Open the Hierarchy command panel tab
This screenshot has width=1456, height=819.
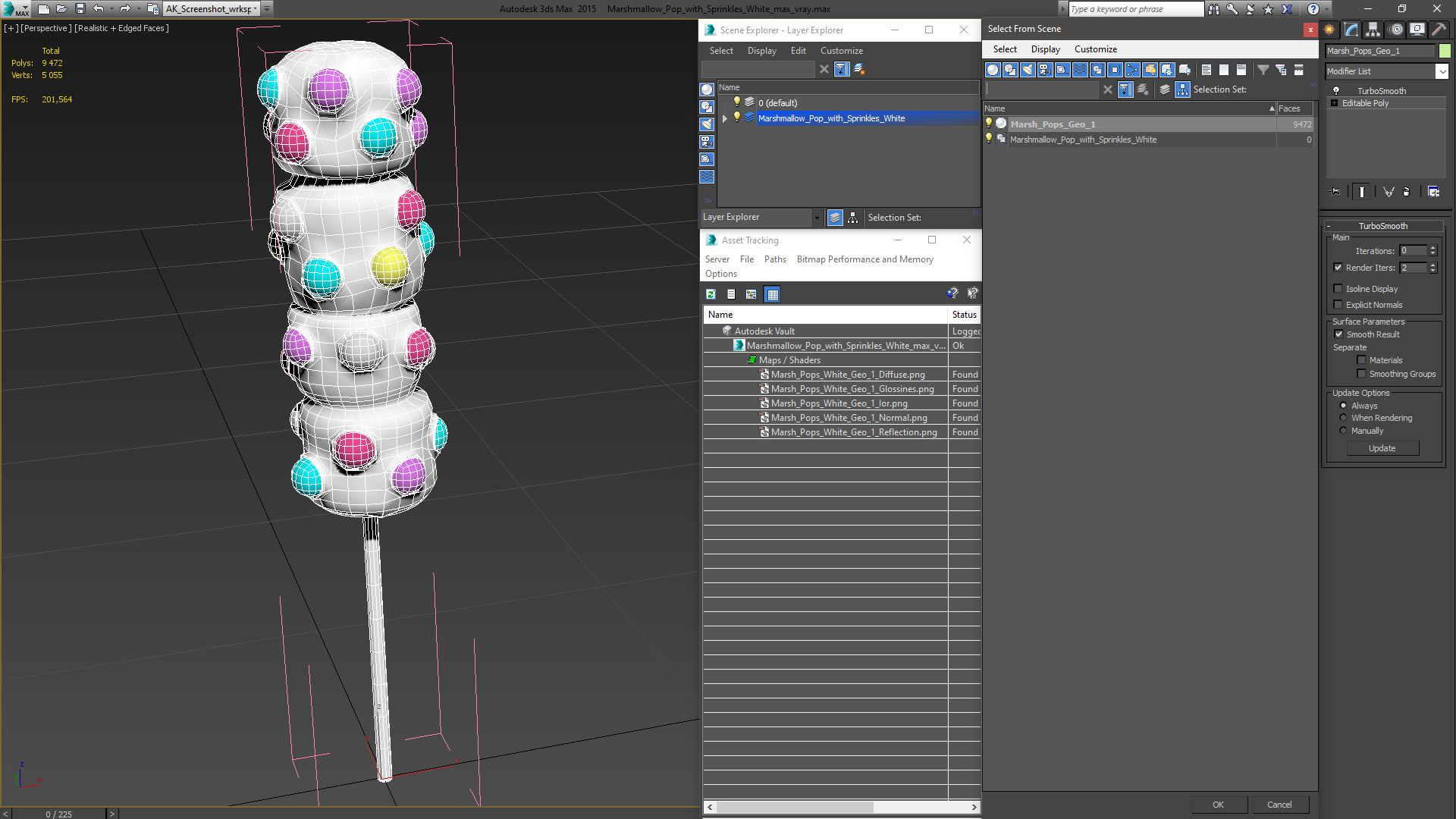pyautogui.click(x=1373, y=30)
